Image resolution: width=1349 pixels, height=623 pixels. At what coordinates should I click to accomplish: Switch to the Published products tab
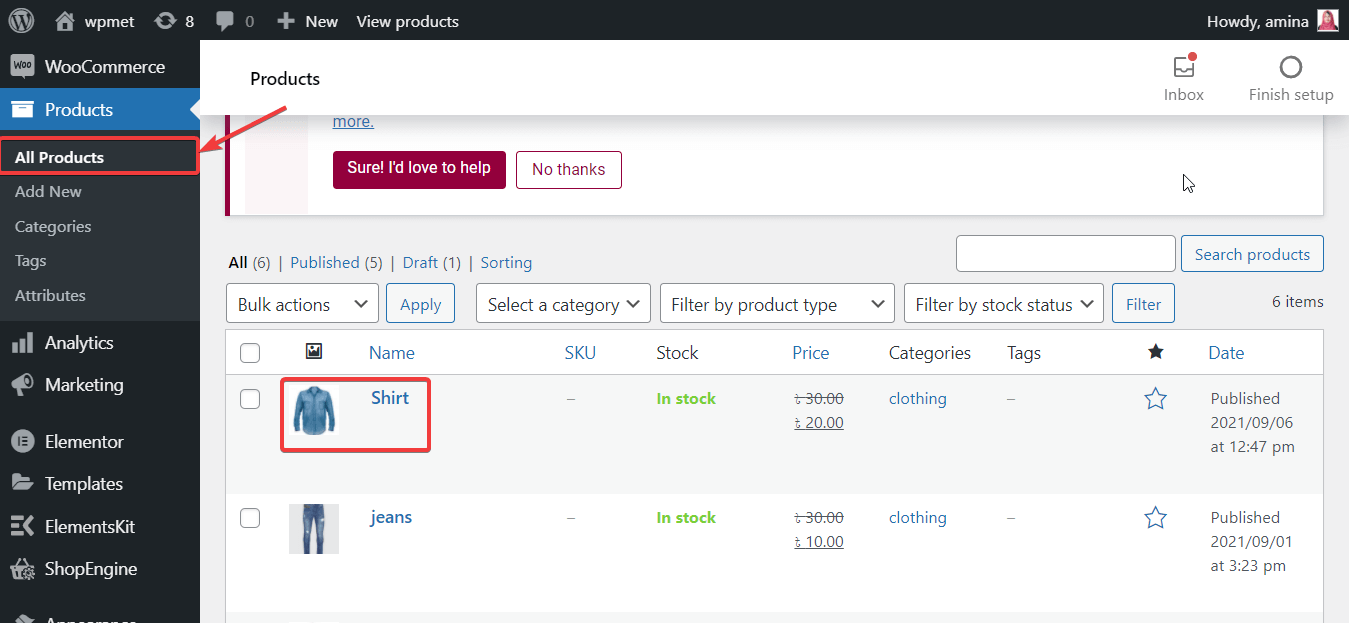click(x=325, y=263)
